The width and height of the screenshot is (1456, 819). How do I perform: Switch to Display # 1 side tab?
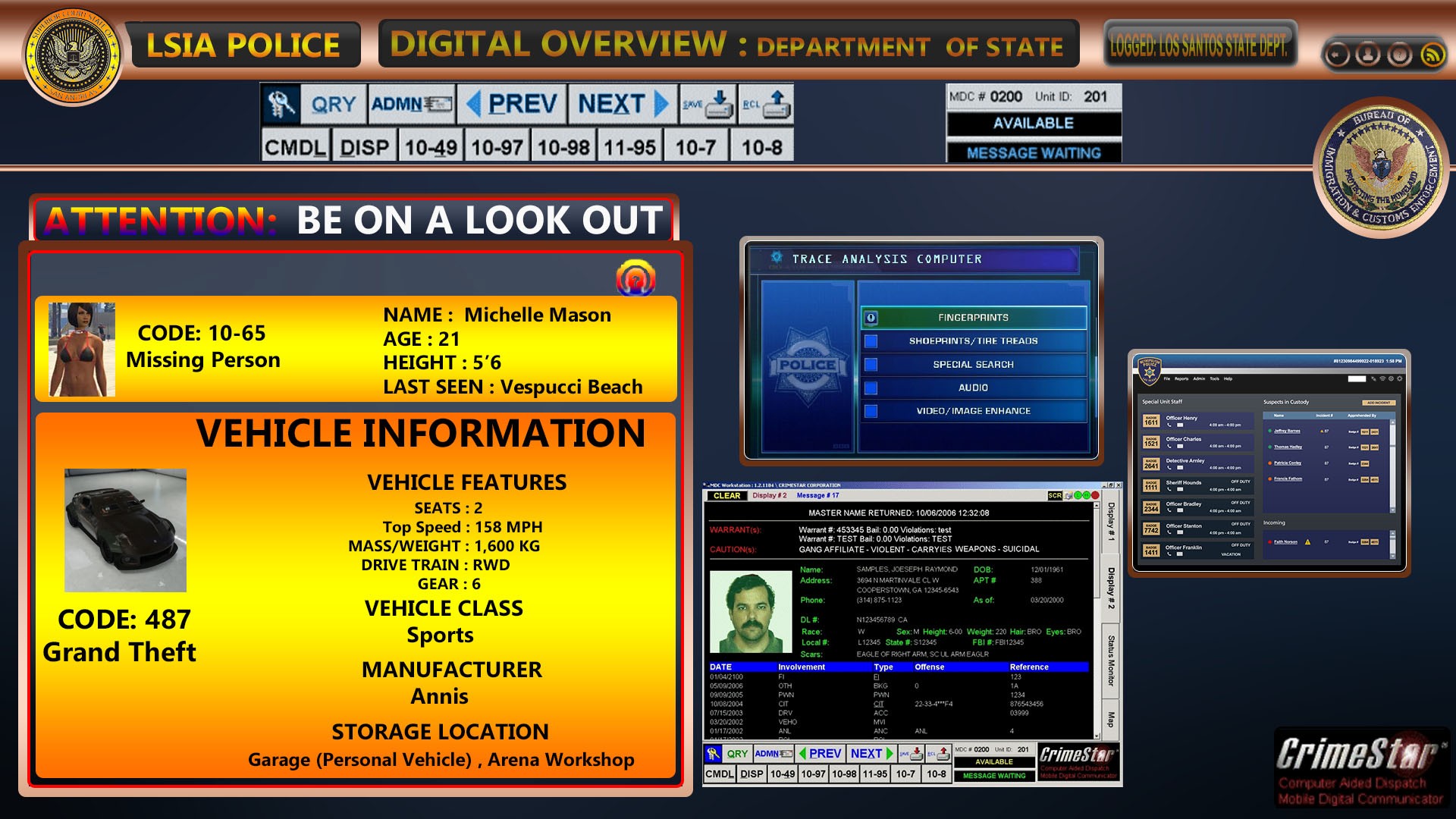pyautogui.click(x=1111, y=522)
